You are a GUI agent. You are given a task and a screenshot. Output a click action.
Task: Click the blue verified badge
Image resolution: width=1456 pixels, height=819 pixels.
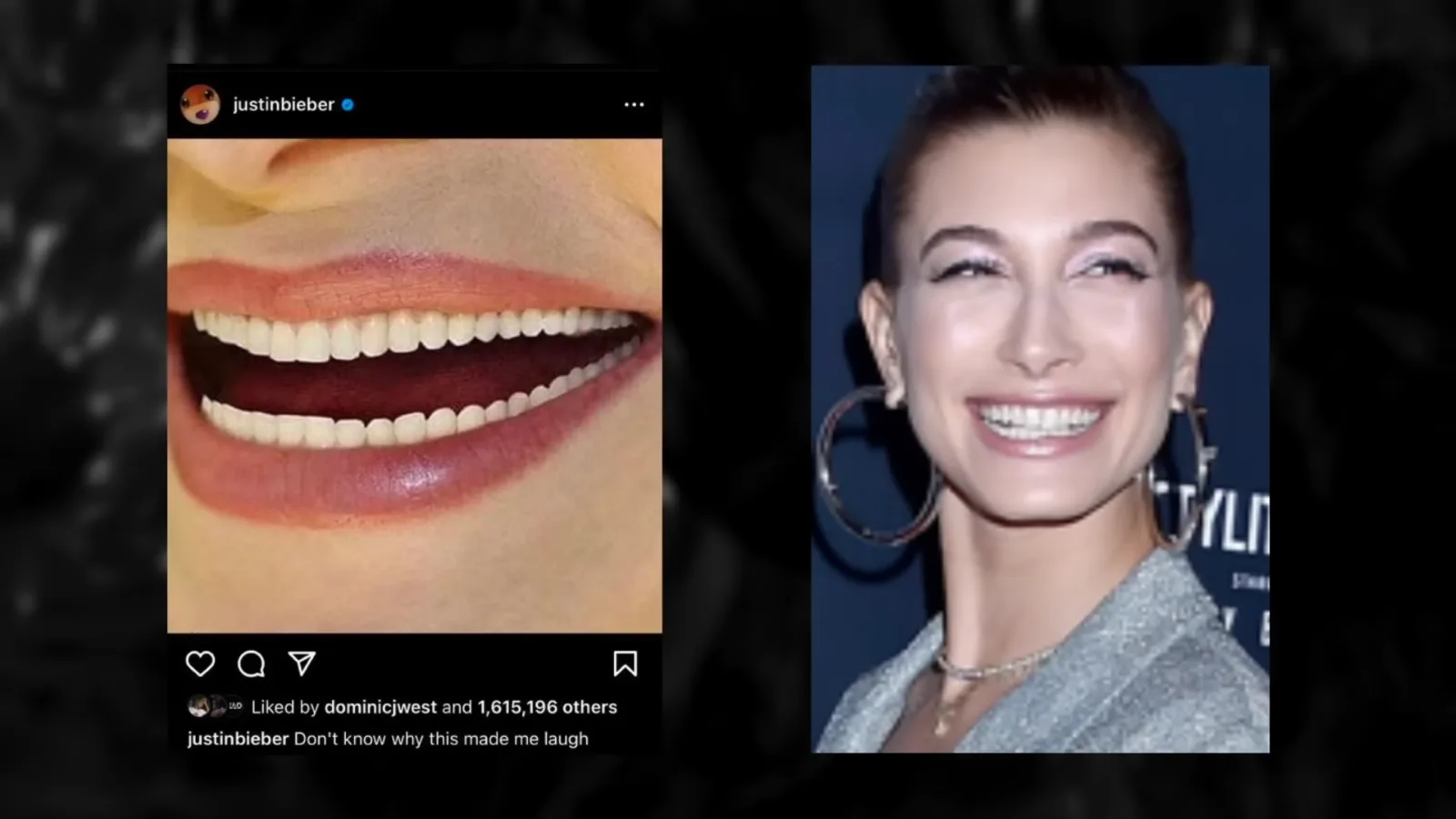[348, 105]
